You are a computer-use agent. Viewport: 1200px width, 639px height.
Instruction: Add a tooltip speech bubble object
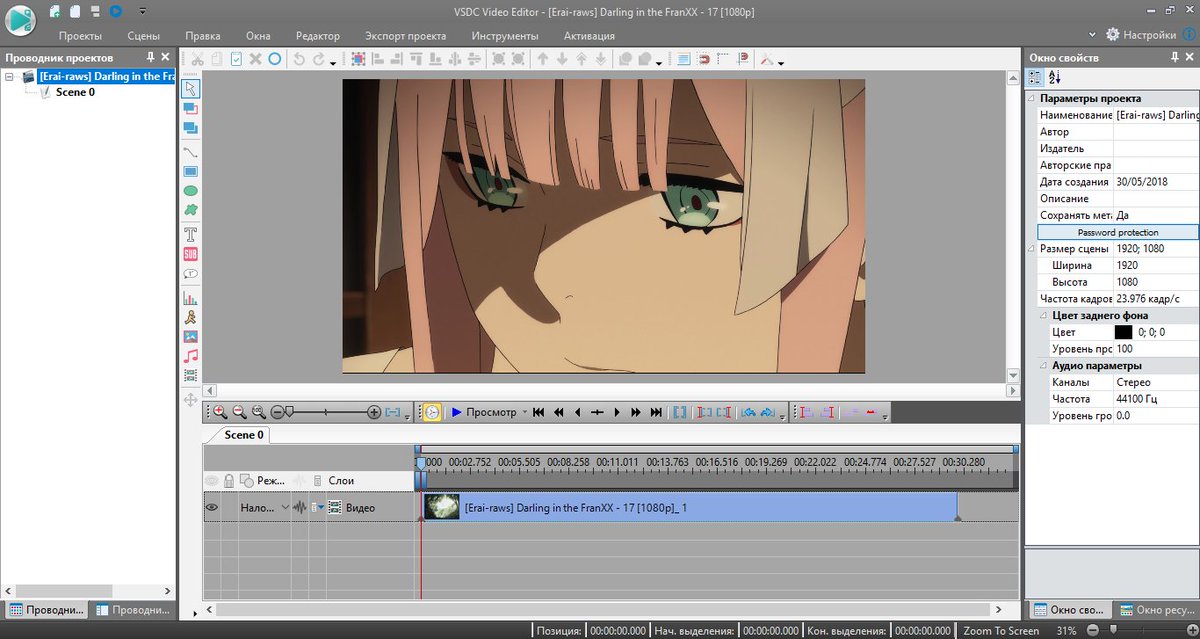[x=190, y=273]
